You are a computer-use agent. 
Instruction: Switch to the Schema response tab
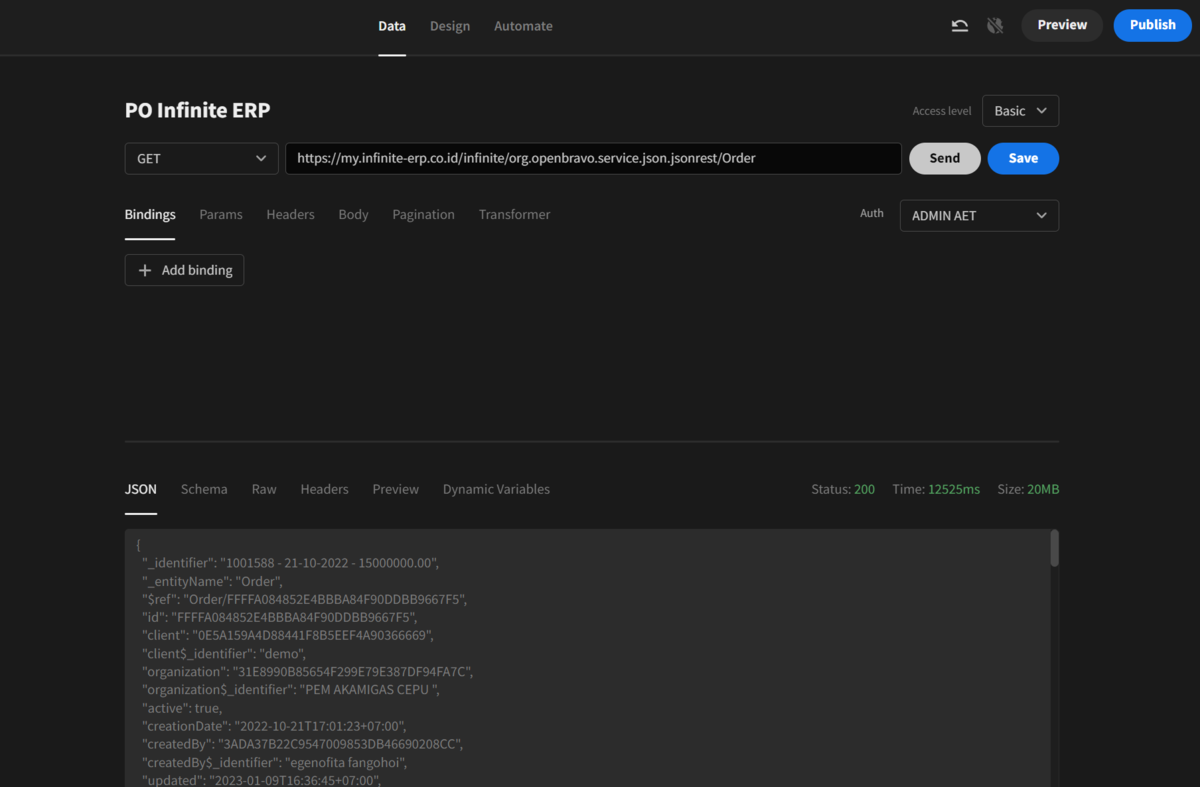204,489
